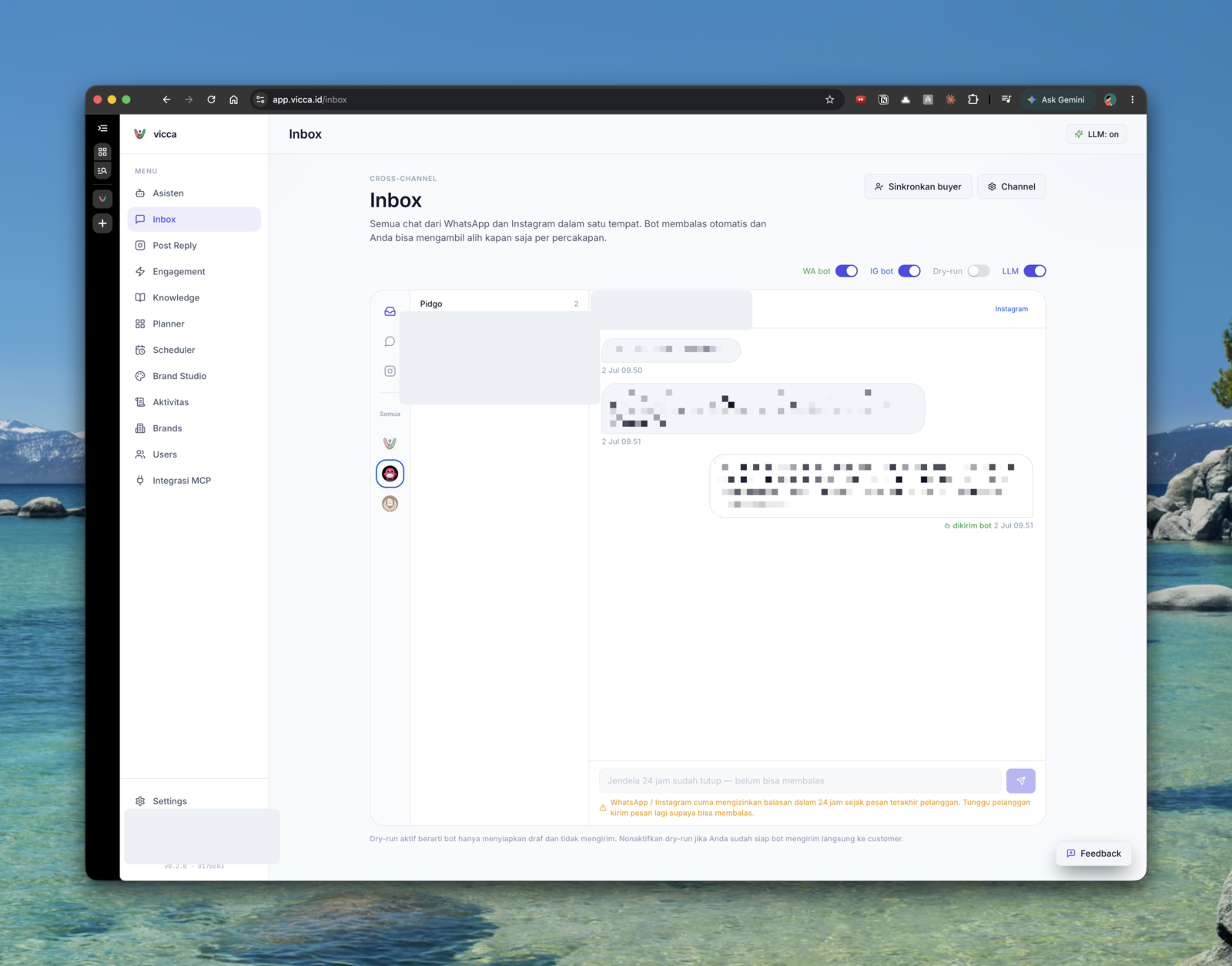The height and width of the screenshot is (966, 1232).
Task: Click the Knowledge book icon
Action: click(140, 298)
